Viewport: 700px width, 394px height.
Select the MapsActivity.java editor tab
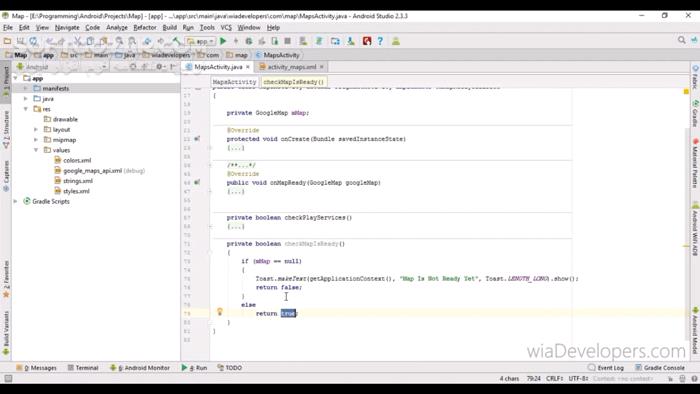[x=218, y=67]
